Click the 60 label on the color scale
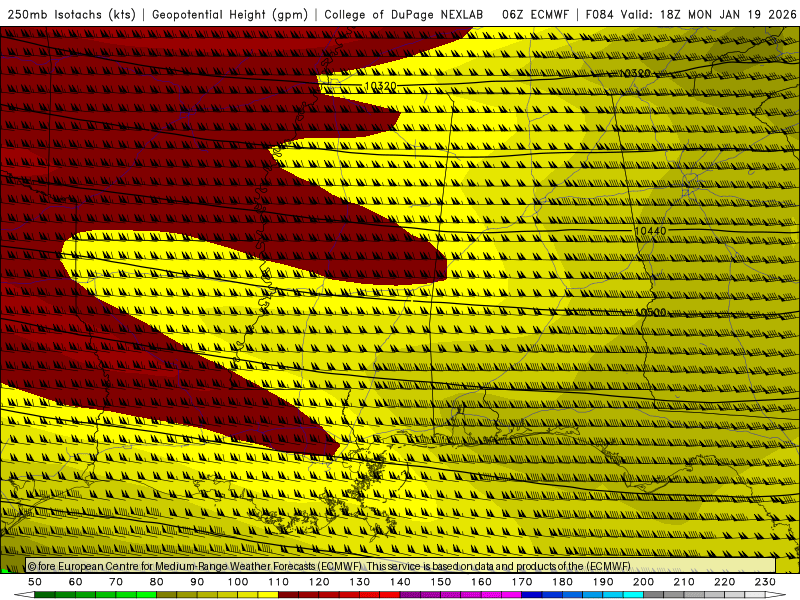The height and width of the screenshot is (600, 800). tap(76, 582)
